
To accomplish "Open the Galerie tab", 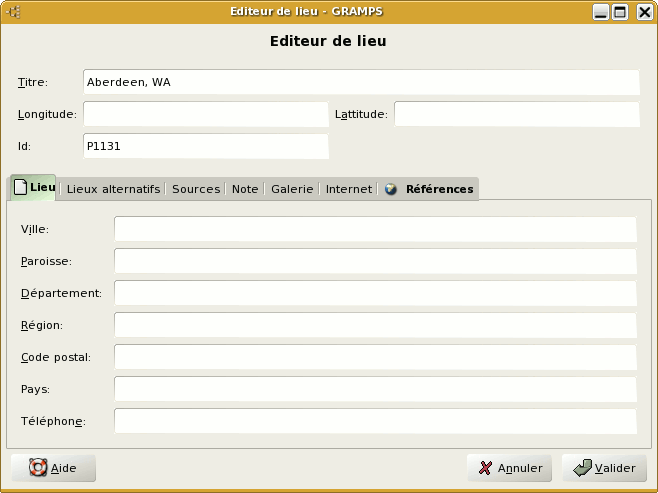I will [x=292, y=189].
